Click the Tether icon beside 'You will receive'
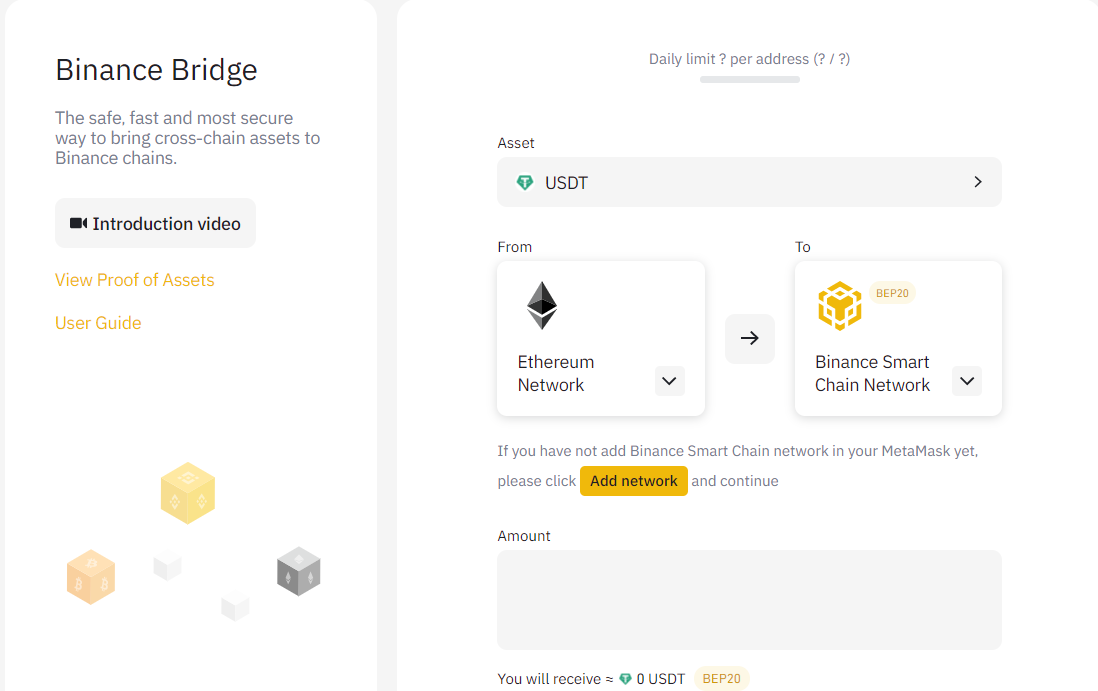This screenshot has width=1098, height=691. 626,679
